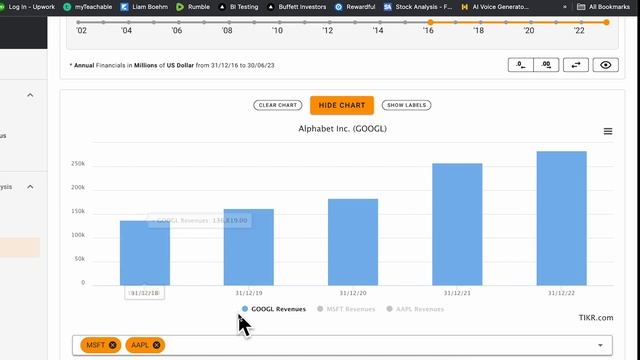
Task: Open the Rumble bookmark
Action: click(x=193, y=7)
